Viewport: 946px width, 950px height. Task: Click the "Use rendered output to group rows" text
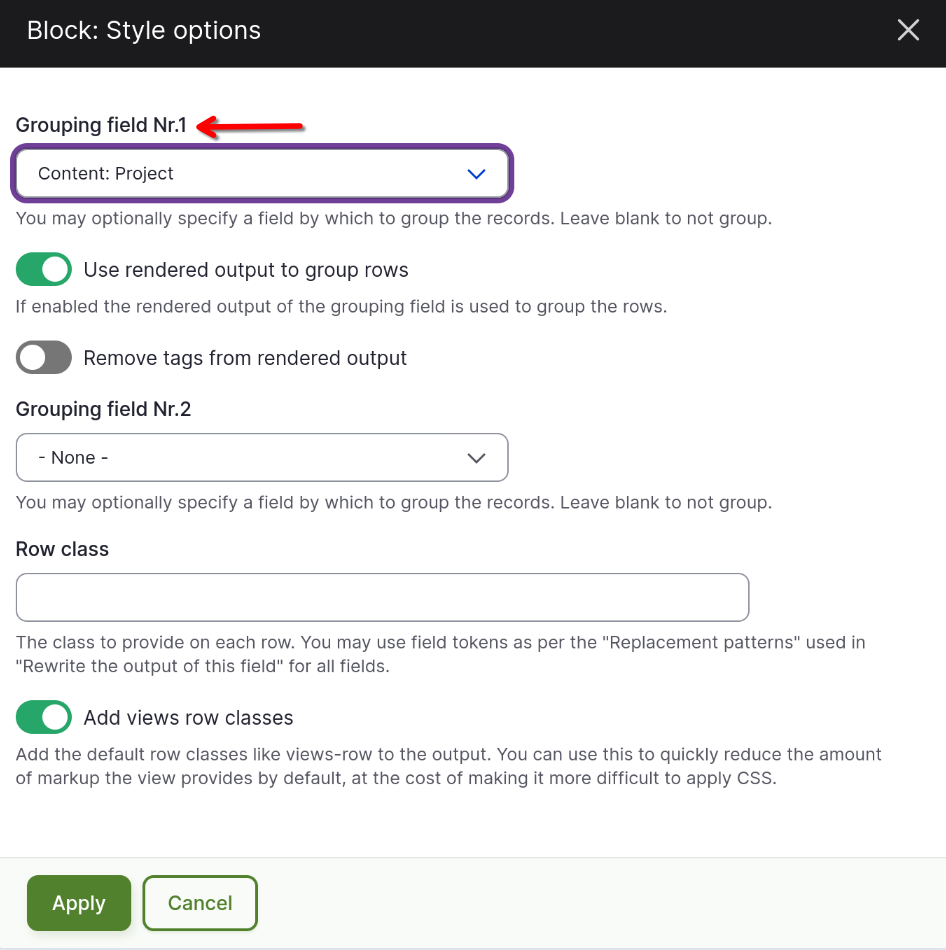pyautogui.click(x=246, y=270)
